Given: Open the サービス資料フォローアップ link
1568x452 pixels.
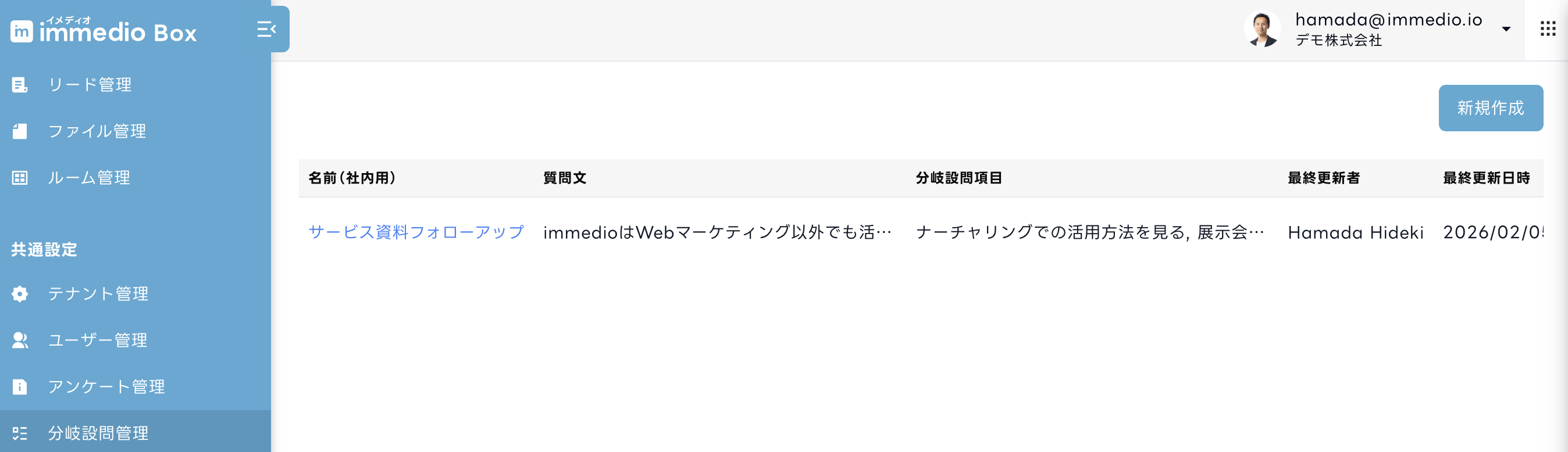Looking at the screenshot, I should click(x=416, y=232).
